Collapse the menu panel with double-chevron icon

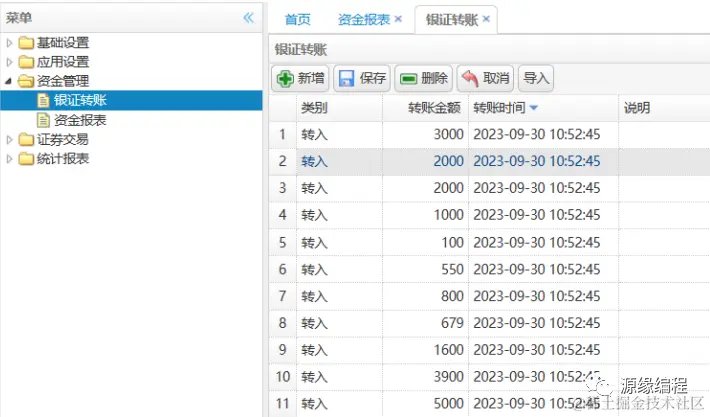(x=249, y=18)
